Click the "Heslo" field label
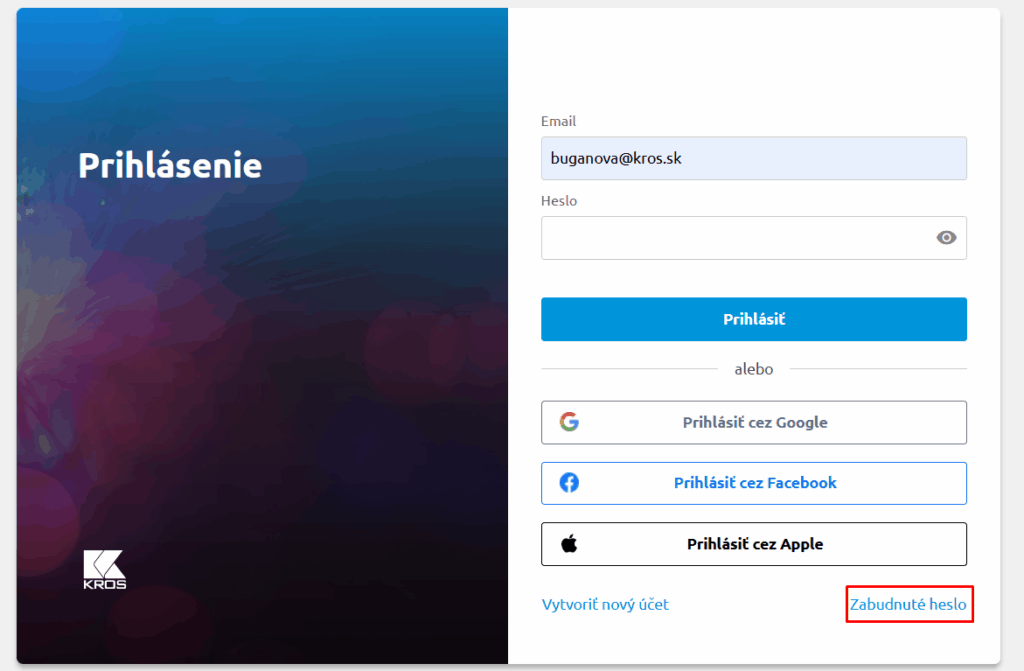Viewport: 1024px width, 671px height. (x=559, y=200)
